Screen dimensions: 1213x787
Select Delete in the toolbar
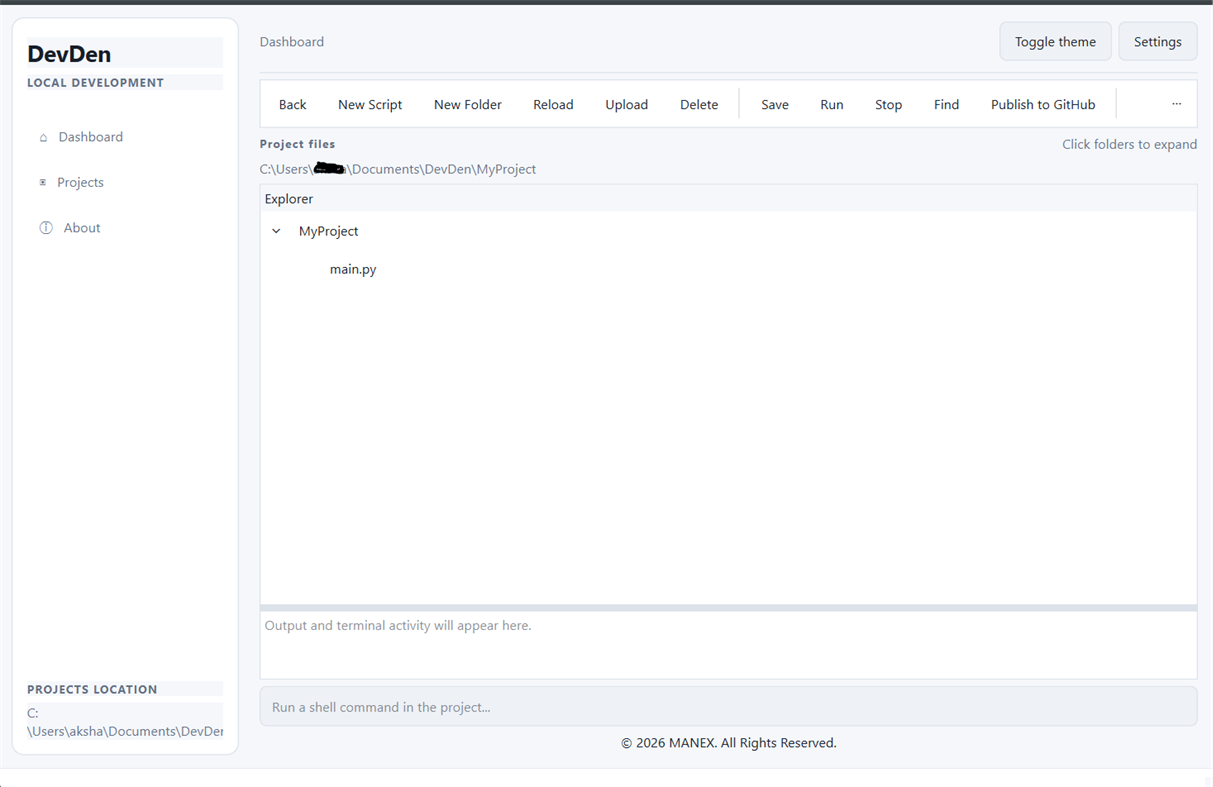tap(699, 104)
